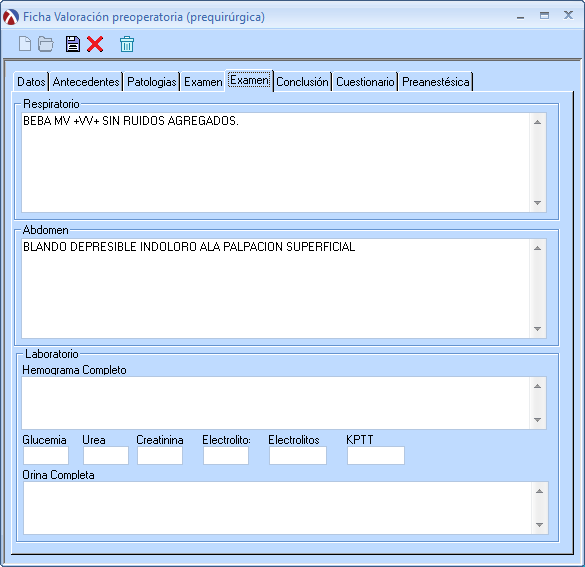Focus the Glucemia input field

click(x=46, y=455)
